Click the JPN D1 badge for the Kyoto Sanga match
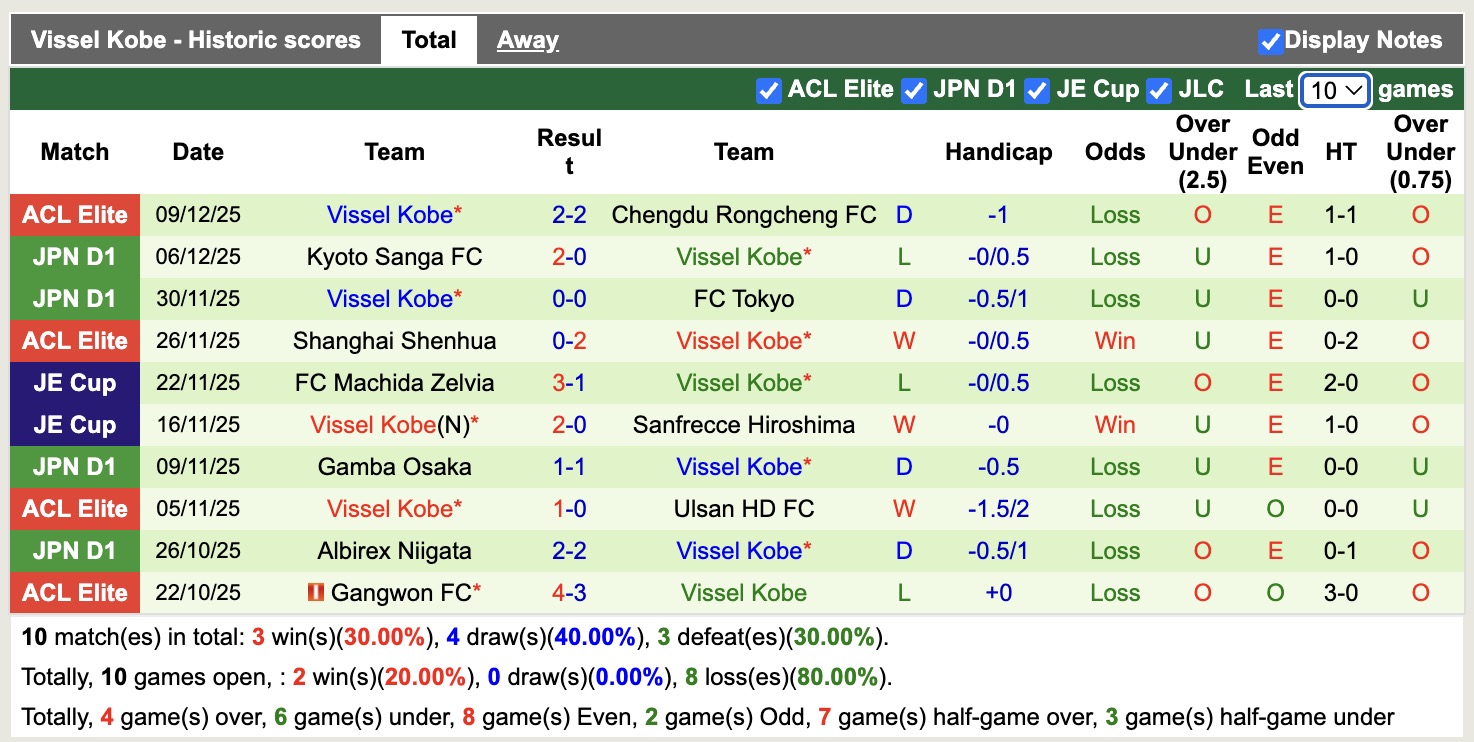 (x=74, y=256)
